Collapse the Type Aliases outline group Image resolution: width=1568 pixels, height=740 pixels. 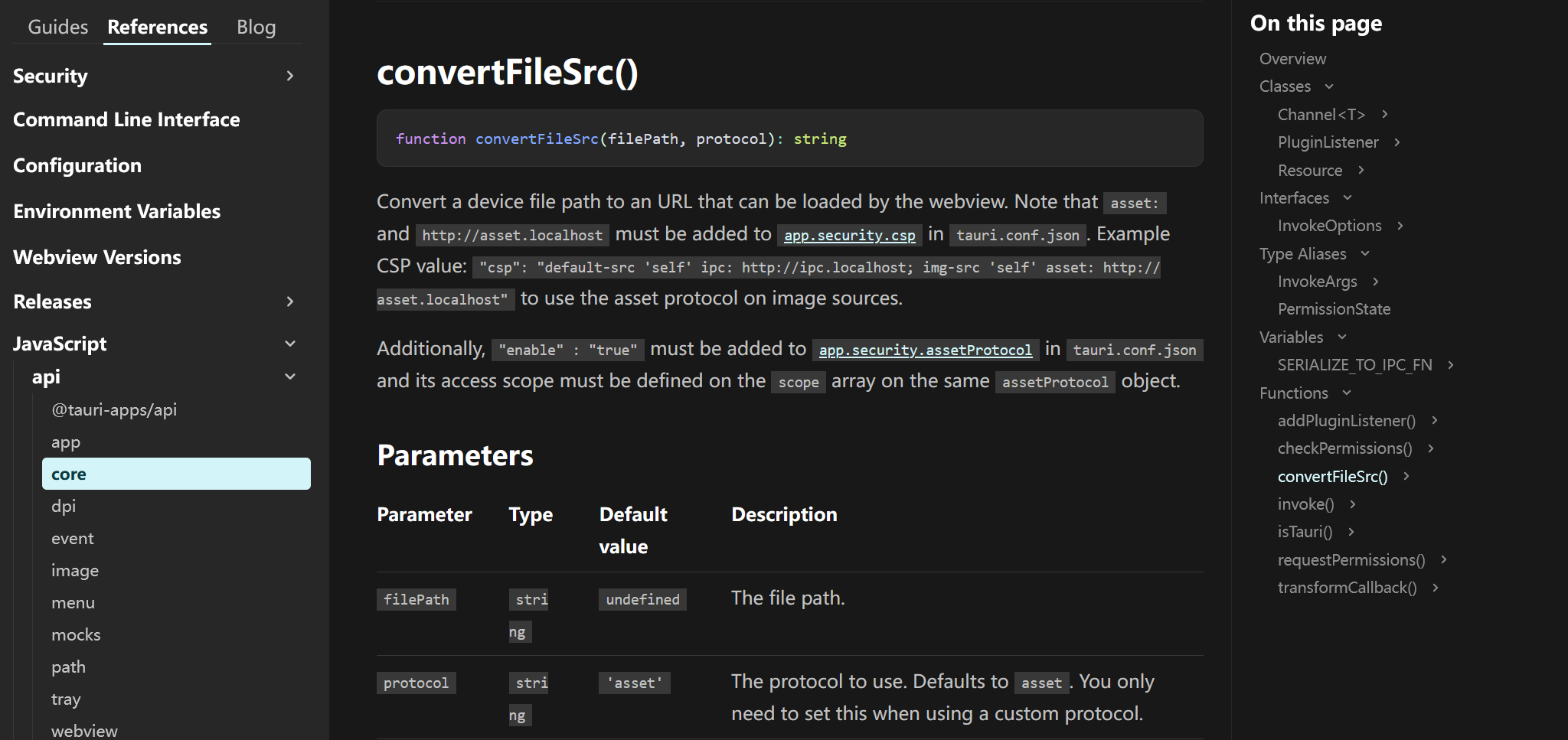coord(1364,254)
